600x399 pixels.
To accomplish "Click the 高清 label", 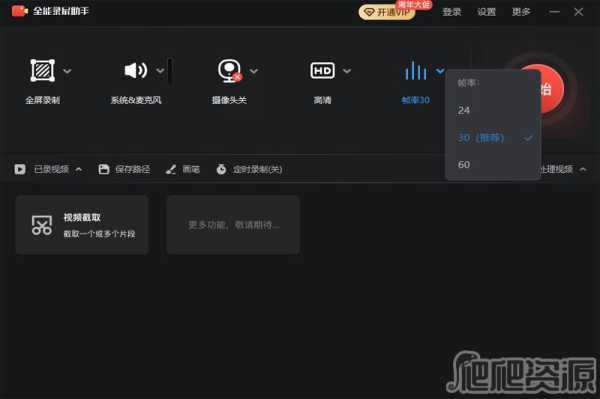I will pos(323,100).
